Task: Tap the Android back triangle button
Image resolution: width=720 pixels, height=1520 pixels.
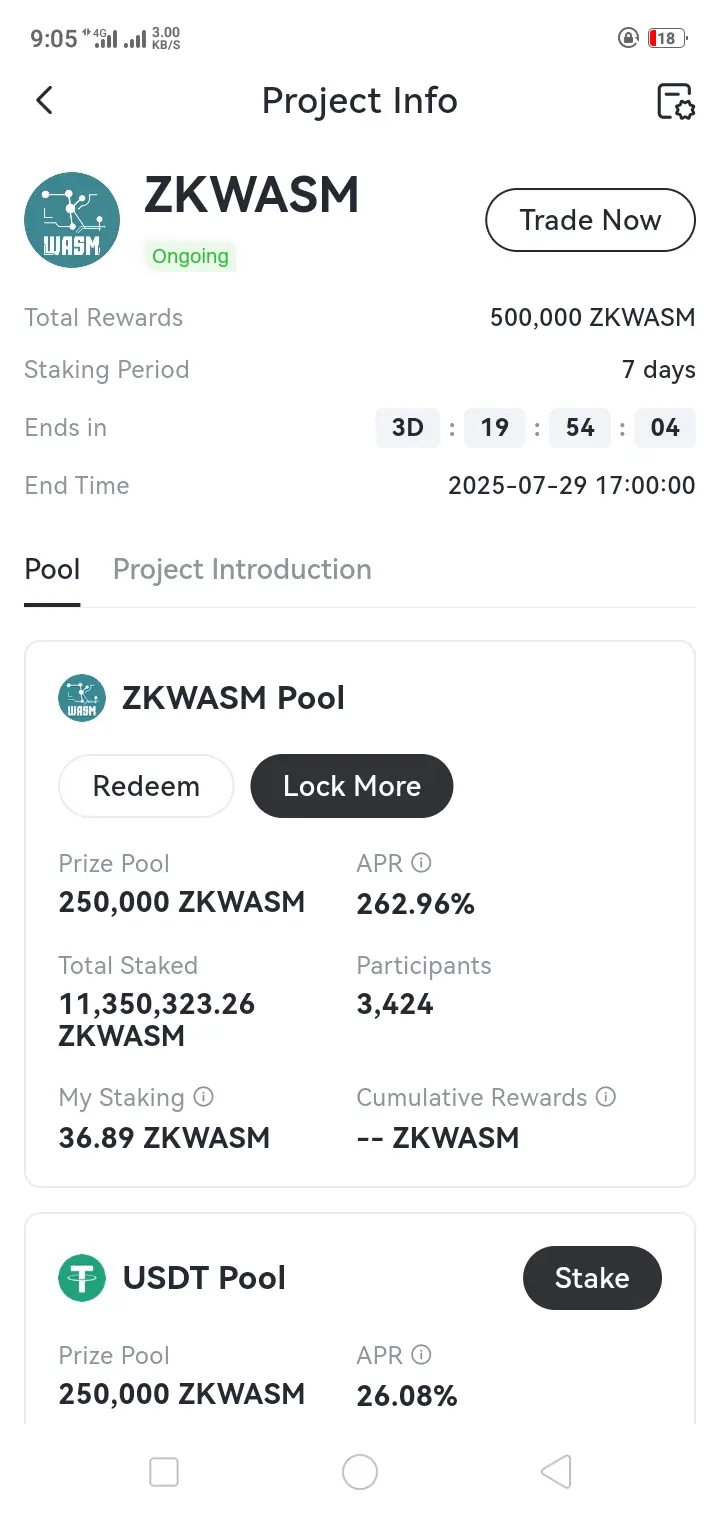Action: pos(556,1472)
